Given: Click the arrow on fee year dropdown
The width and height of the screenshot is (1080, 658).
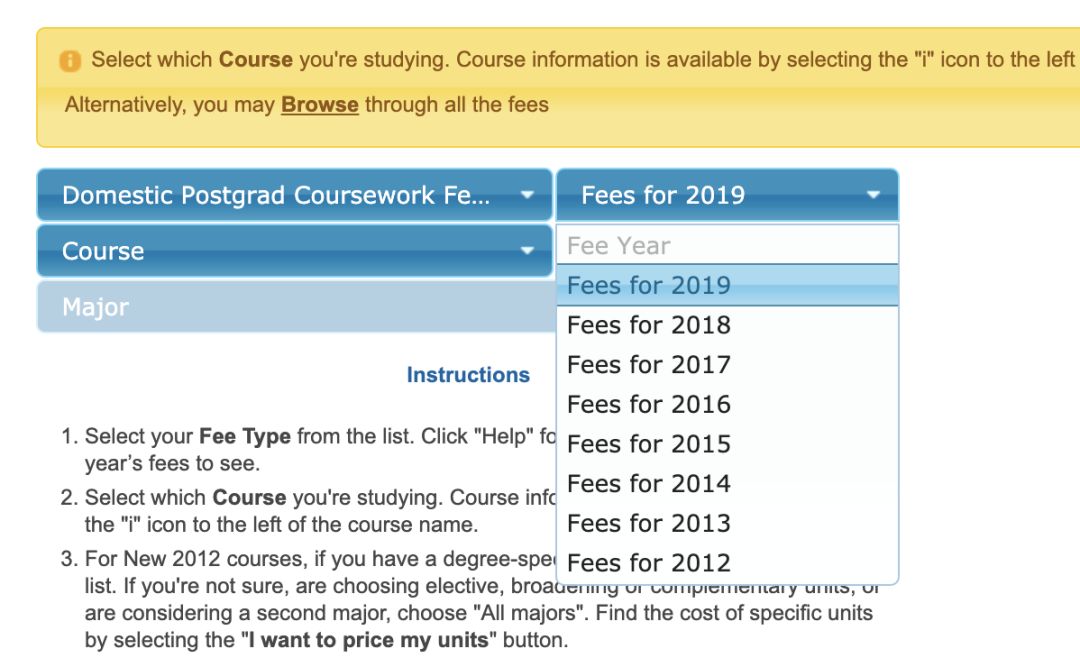Looking at the screenshot, I should 873,195.
